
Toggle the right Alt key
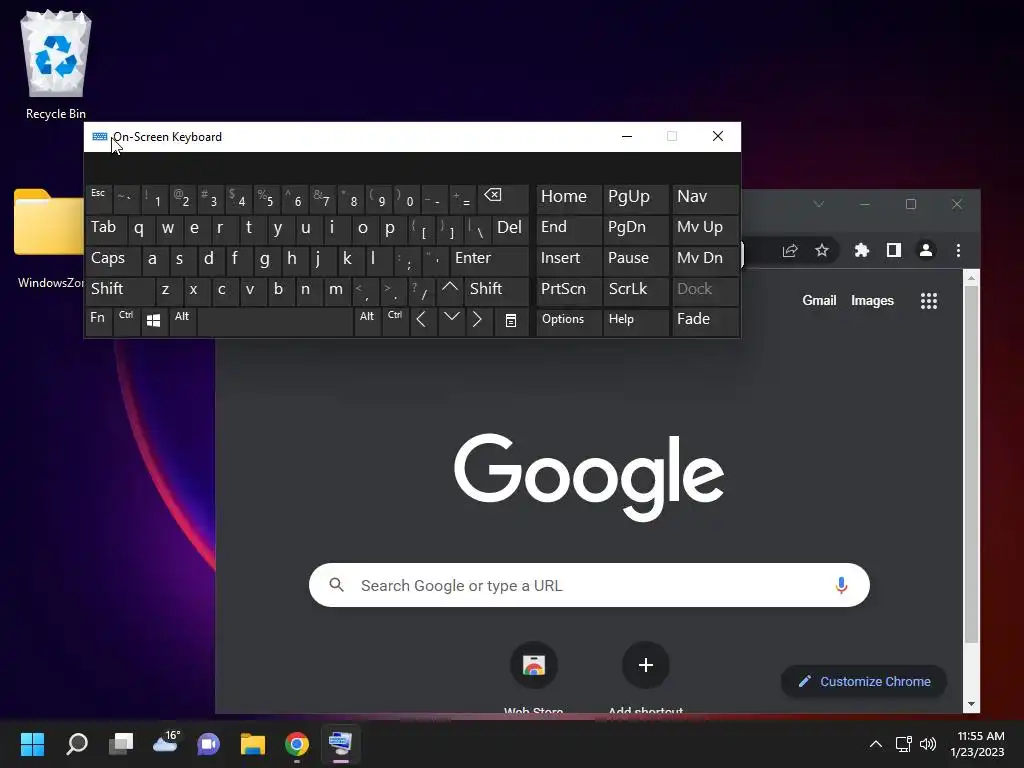367,321
